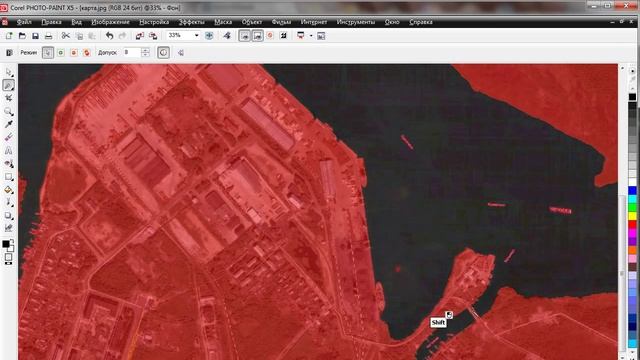Select the Zoom magnifier tool
This screenshot has width=640, height=360.
[x=9, y=111]
